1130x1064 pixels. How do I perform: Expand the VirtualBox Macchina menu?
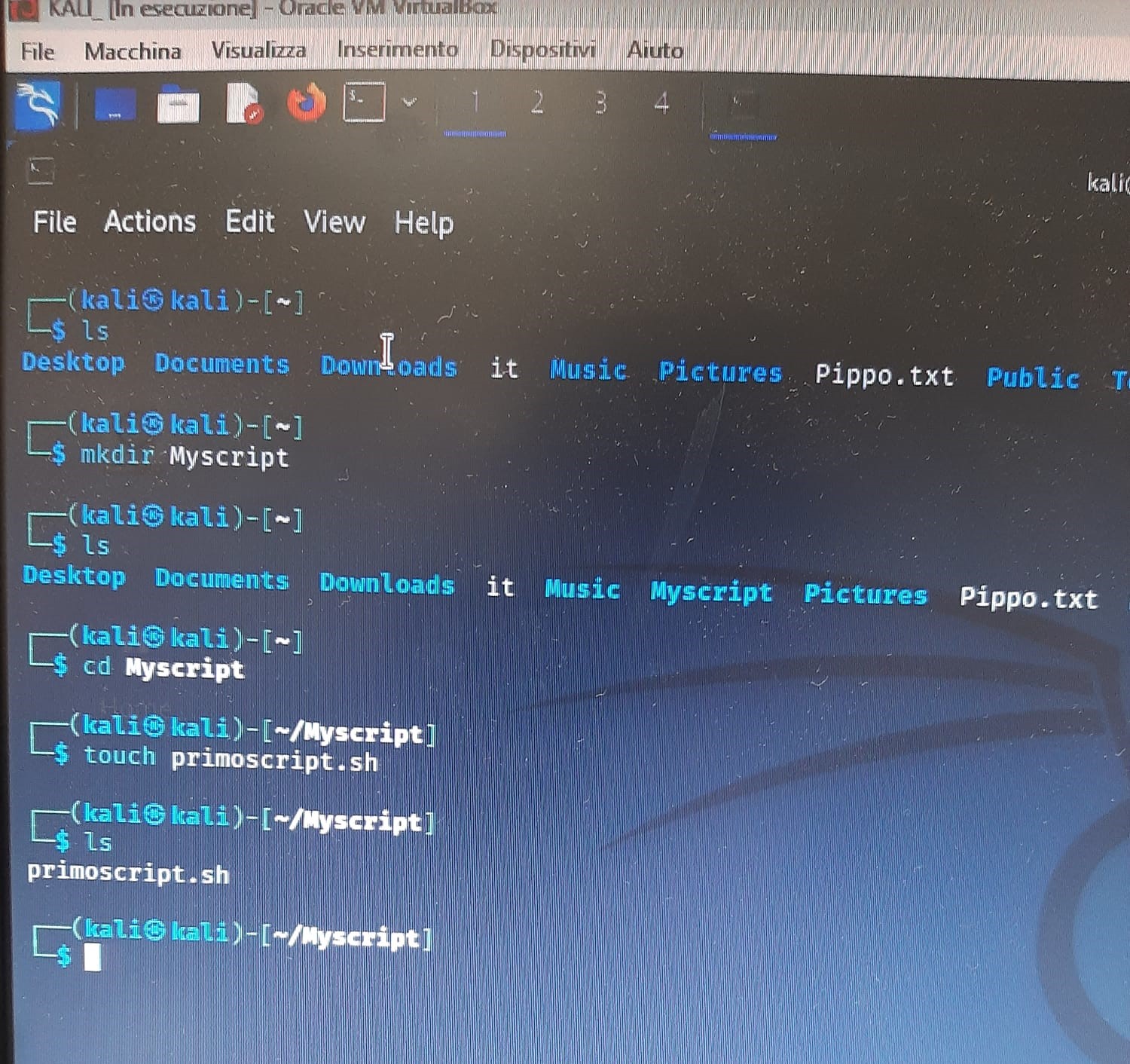click(x=133, y=51)
